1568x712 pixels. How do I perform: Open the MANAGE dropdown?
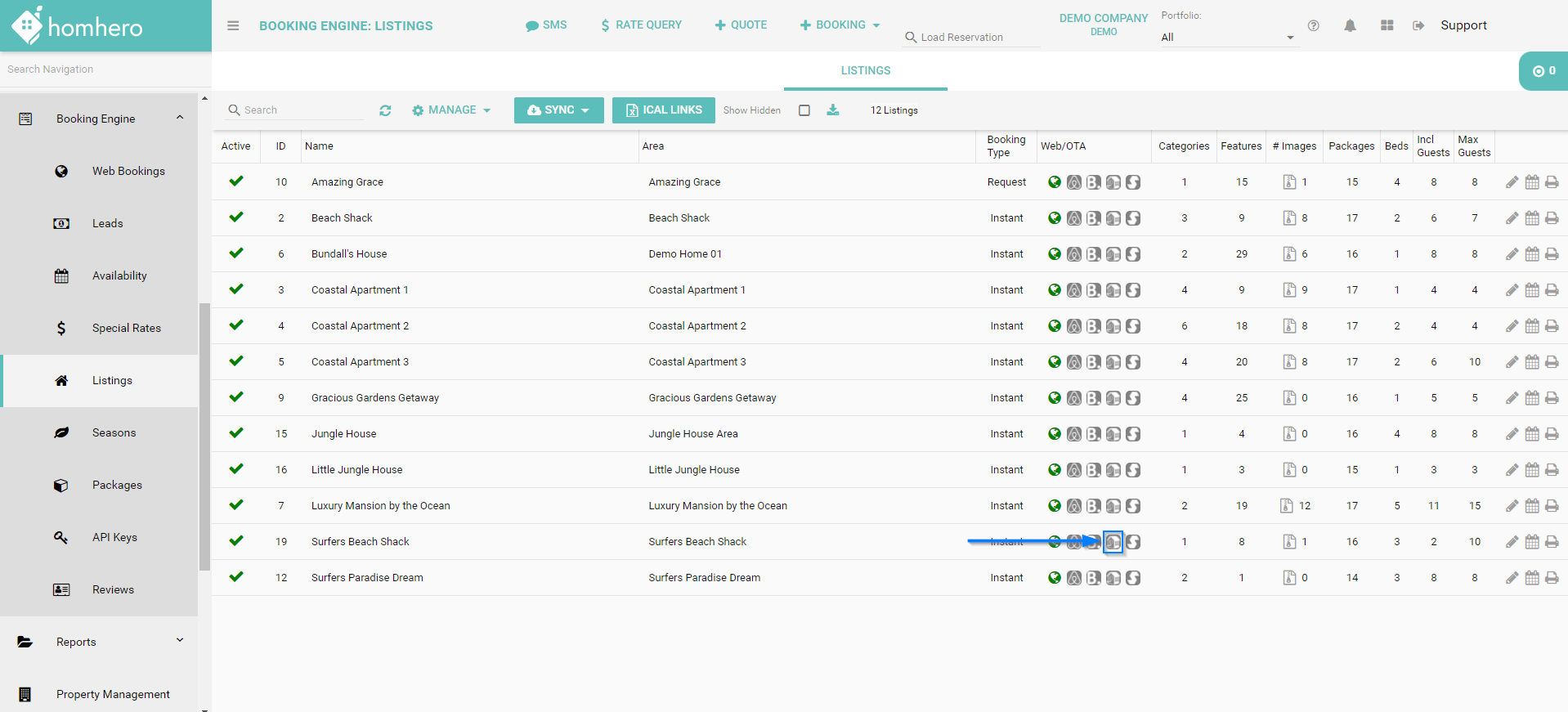point(451,110)
